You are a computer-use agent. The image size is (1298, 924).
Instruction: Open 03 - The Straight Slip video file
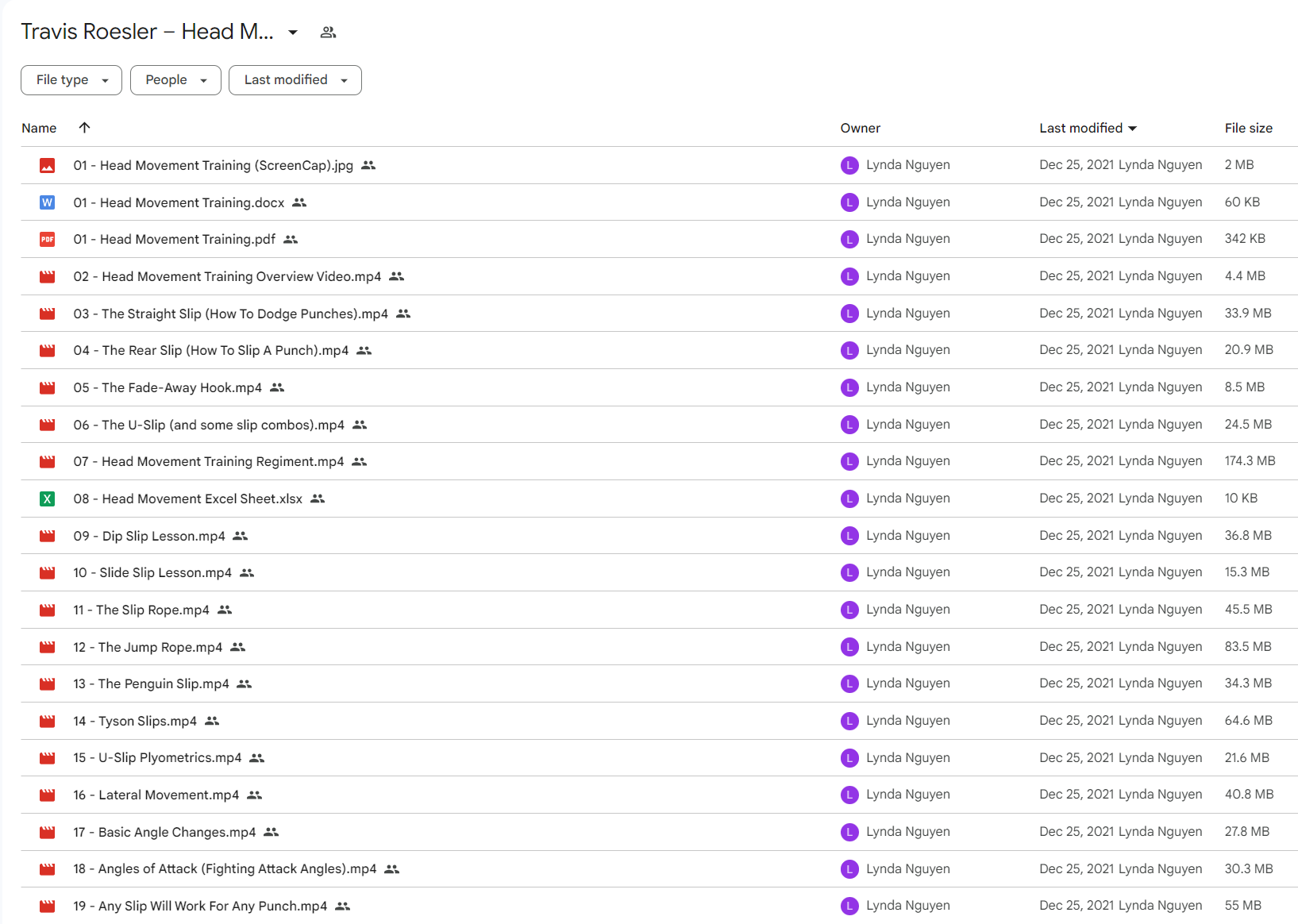click(231, 314)
